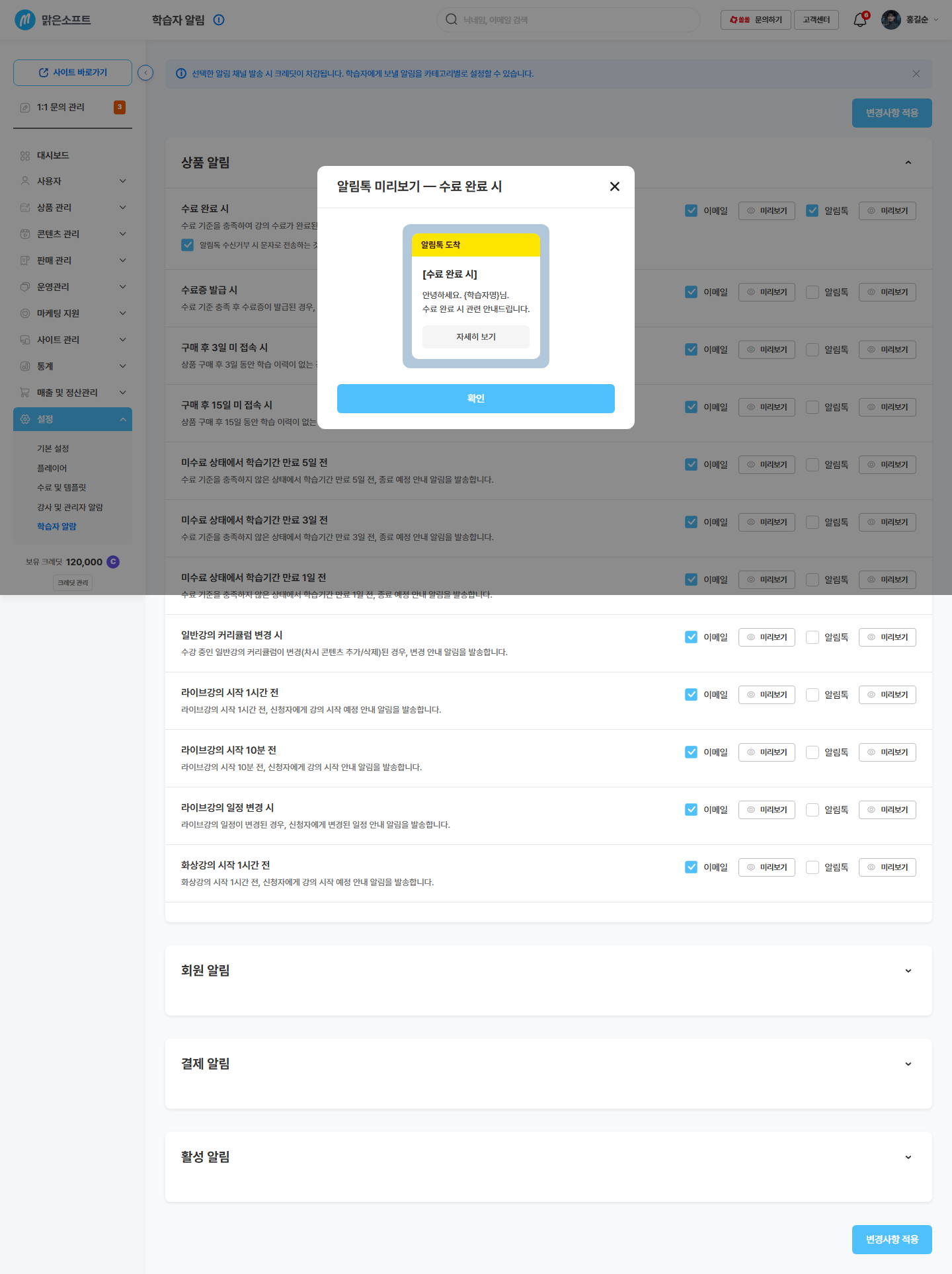Close the 알림톡 미리보기 modal with X
The width and height of the screenshot is (952, 1274).
tap(615, 186)
